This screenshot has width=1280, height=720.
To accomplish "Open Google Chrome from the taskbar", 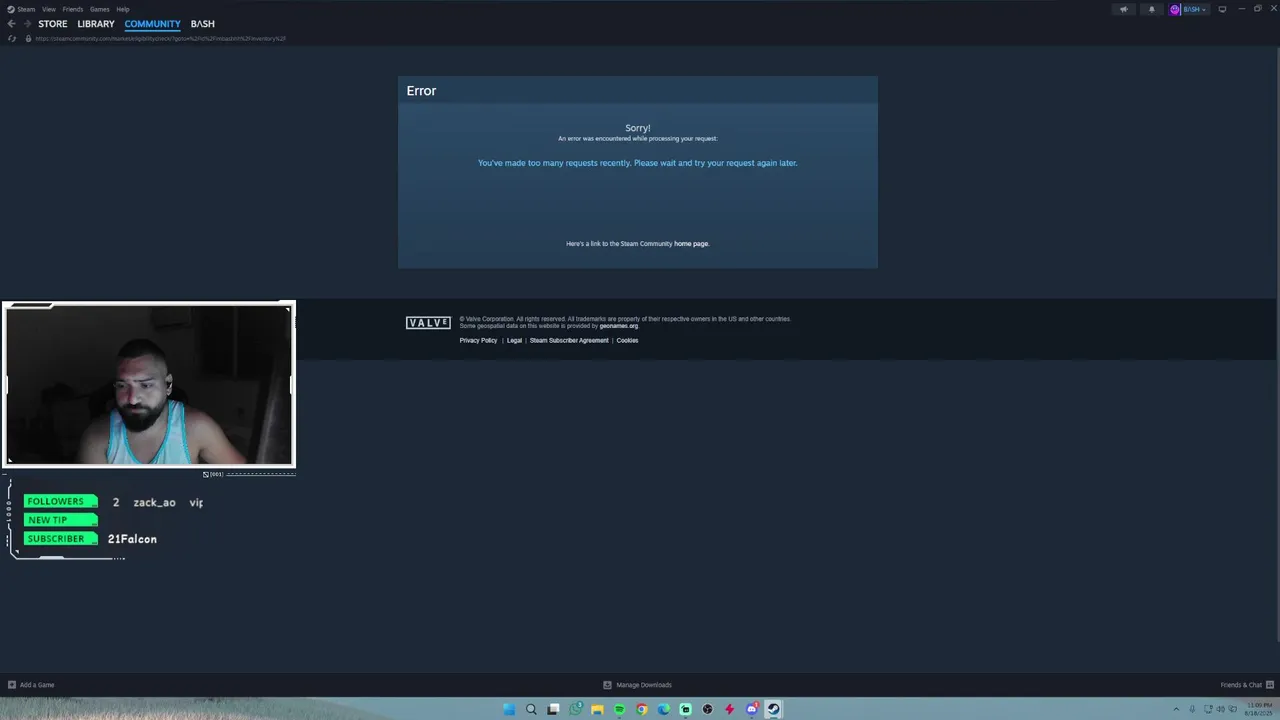I will tap(641, 709).
